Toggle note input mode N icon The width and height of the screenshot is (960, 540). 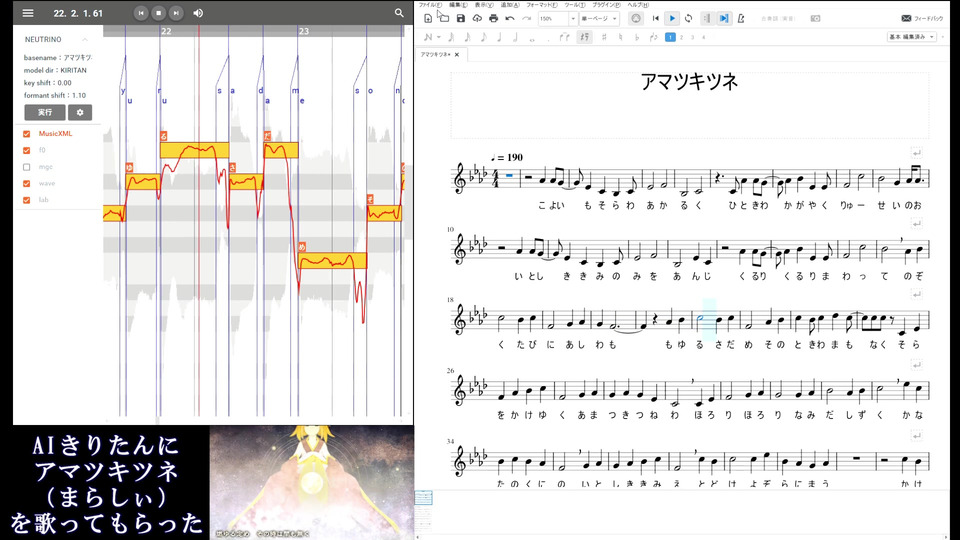428,37
